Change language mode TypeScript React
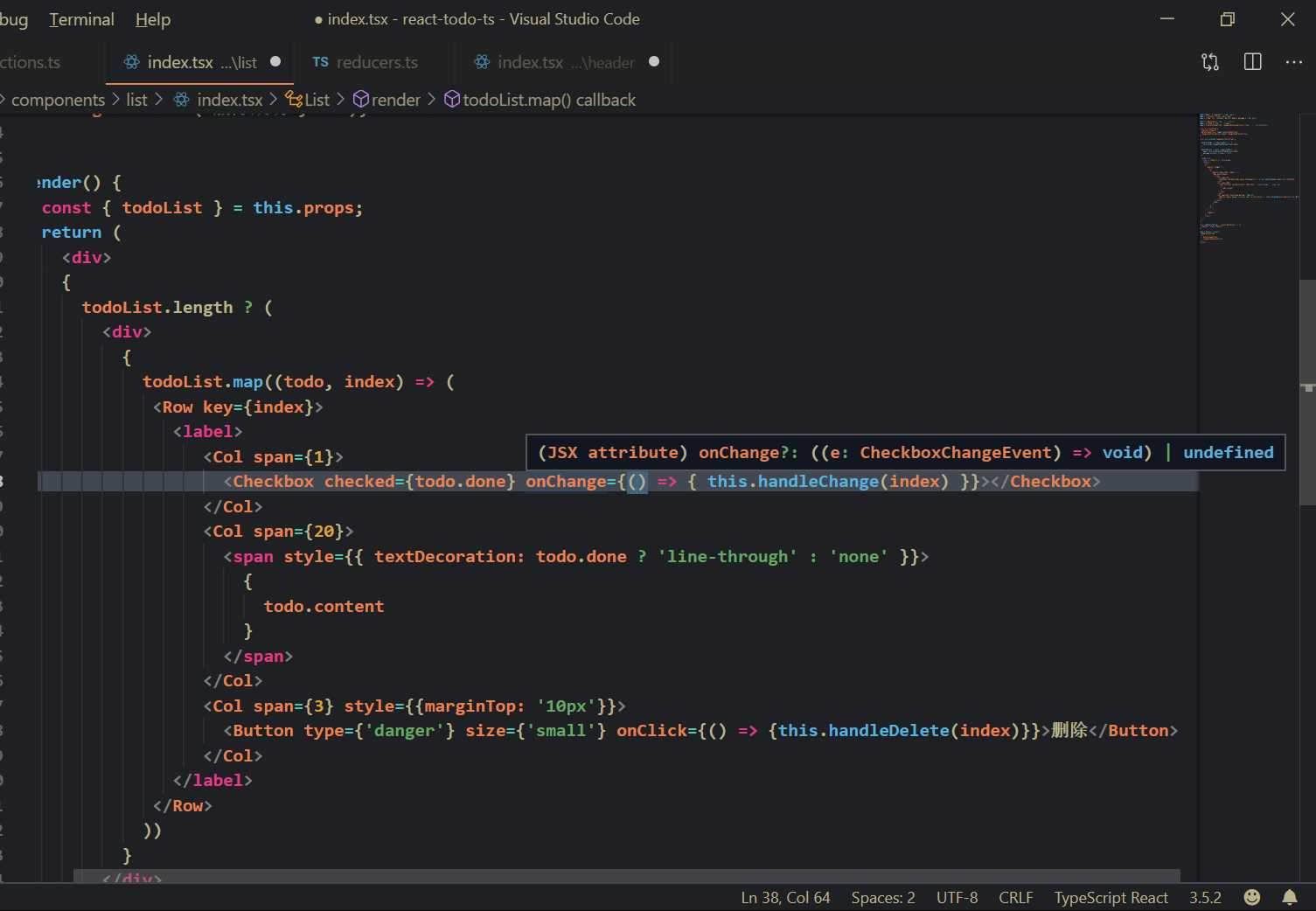This screenshot has width=1316, height=911. click(x=1111, y=898)
